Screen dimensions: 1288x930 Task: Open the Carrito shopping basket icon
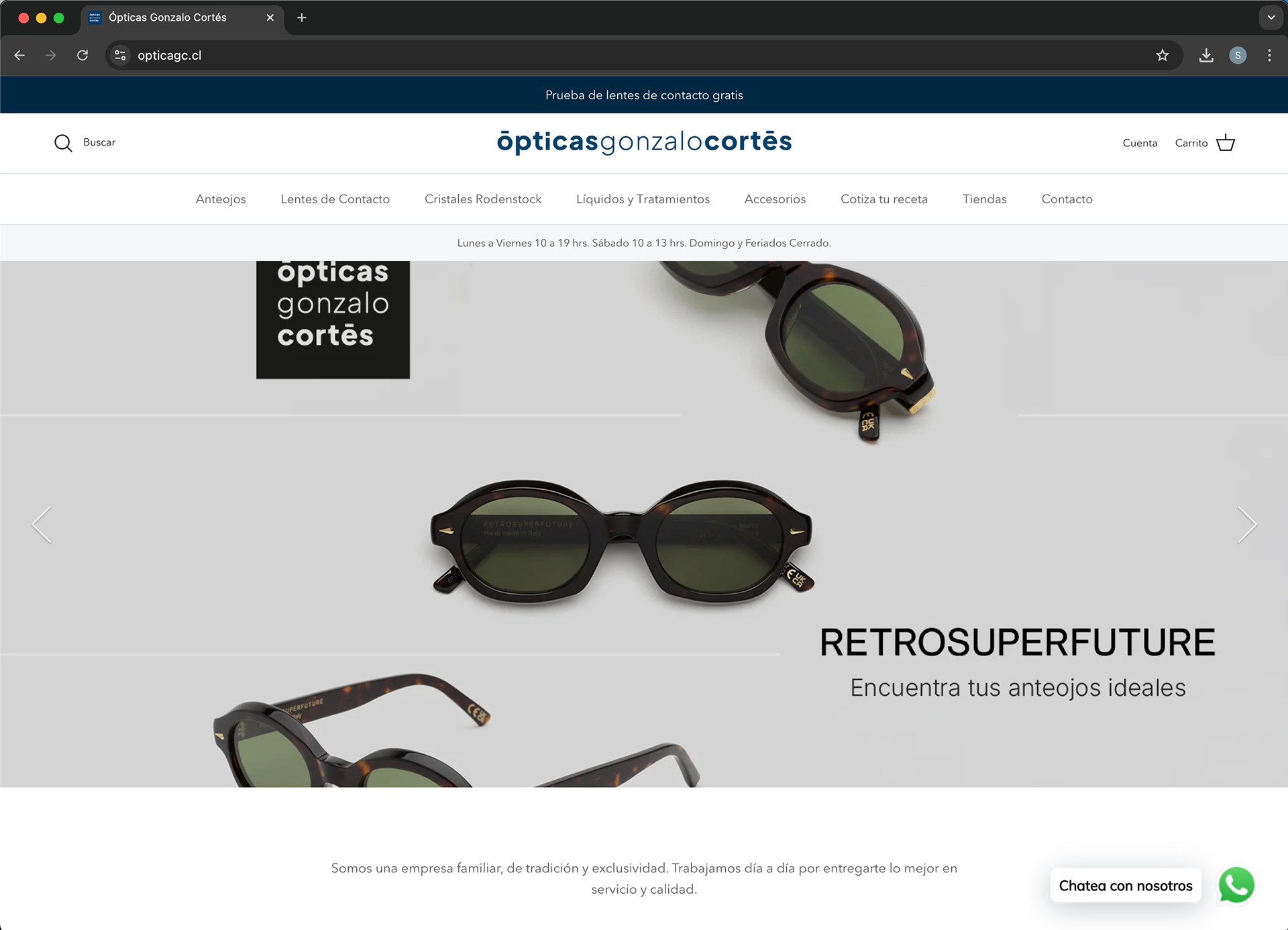click(x=1226, y=143)
